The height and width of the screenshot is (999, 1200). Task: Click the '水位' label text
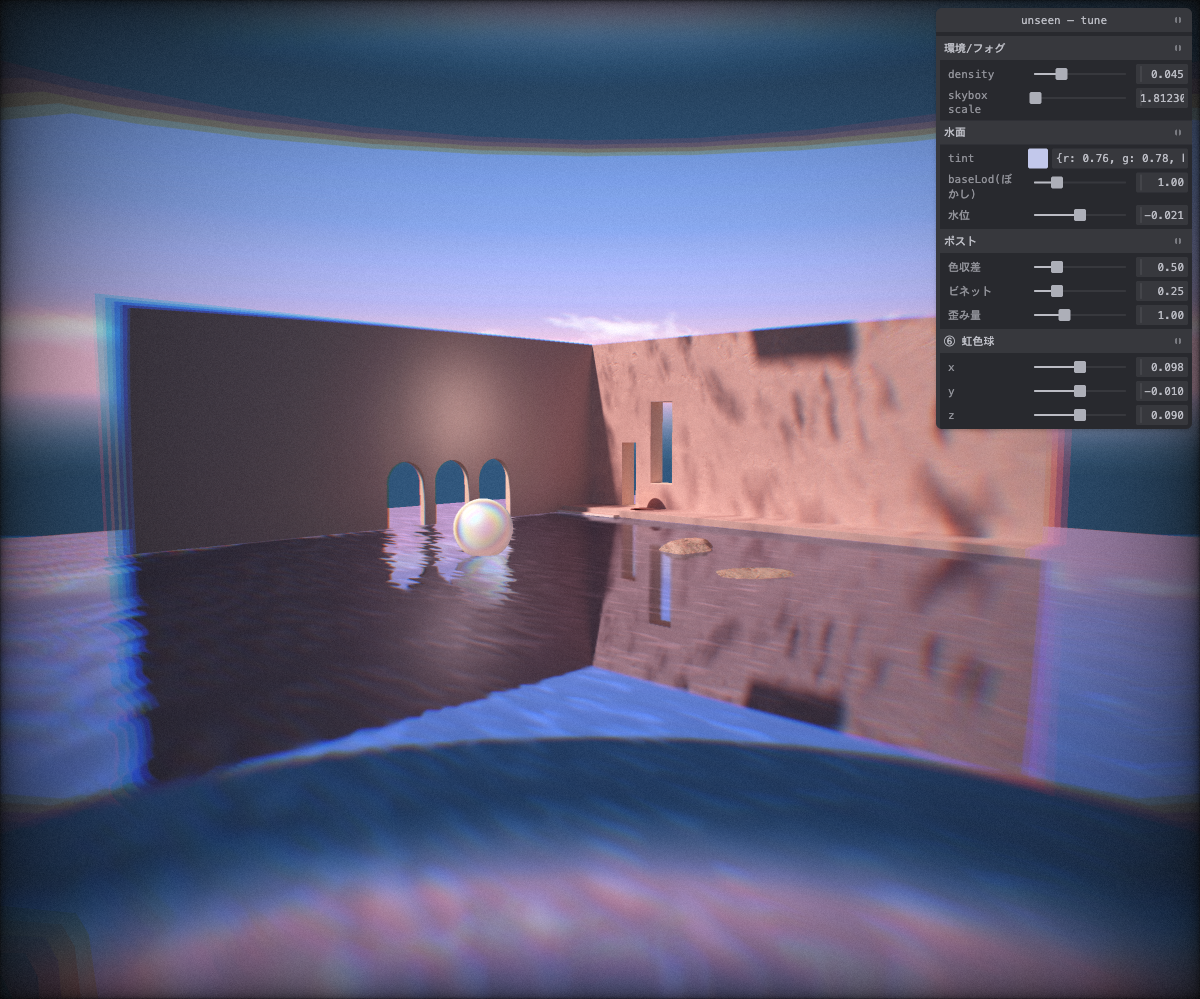pos(959,215)
